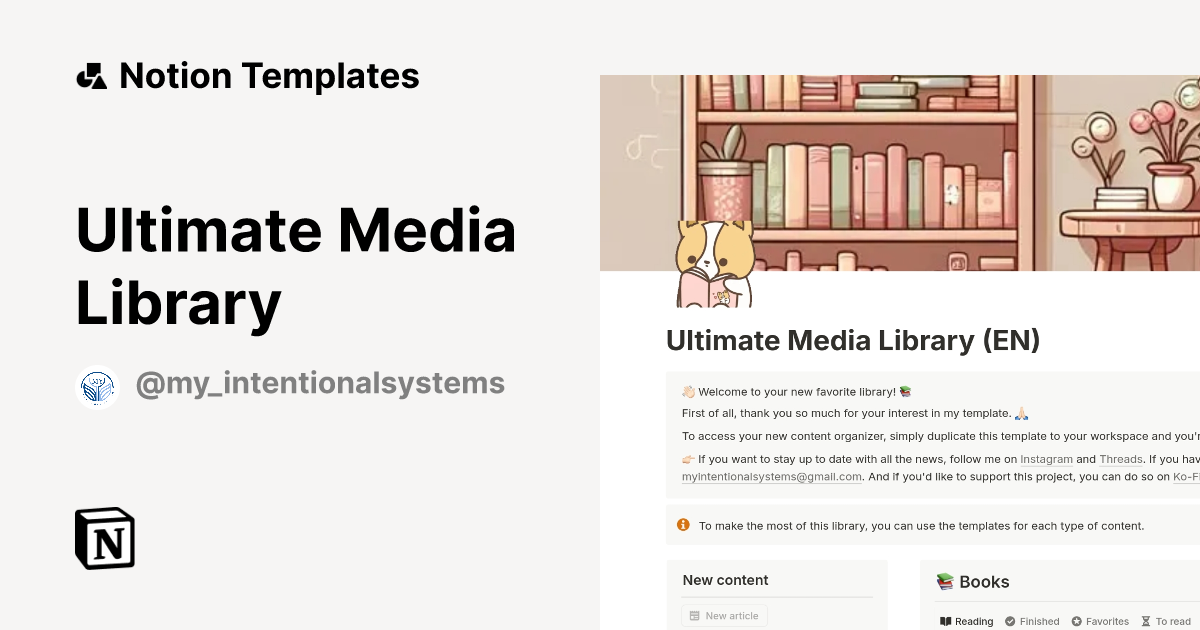Select the open-book icon on the Reading view

tap(946, 620)
